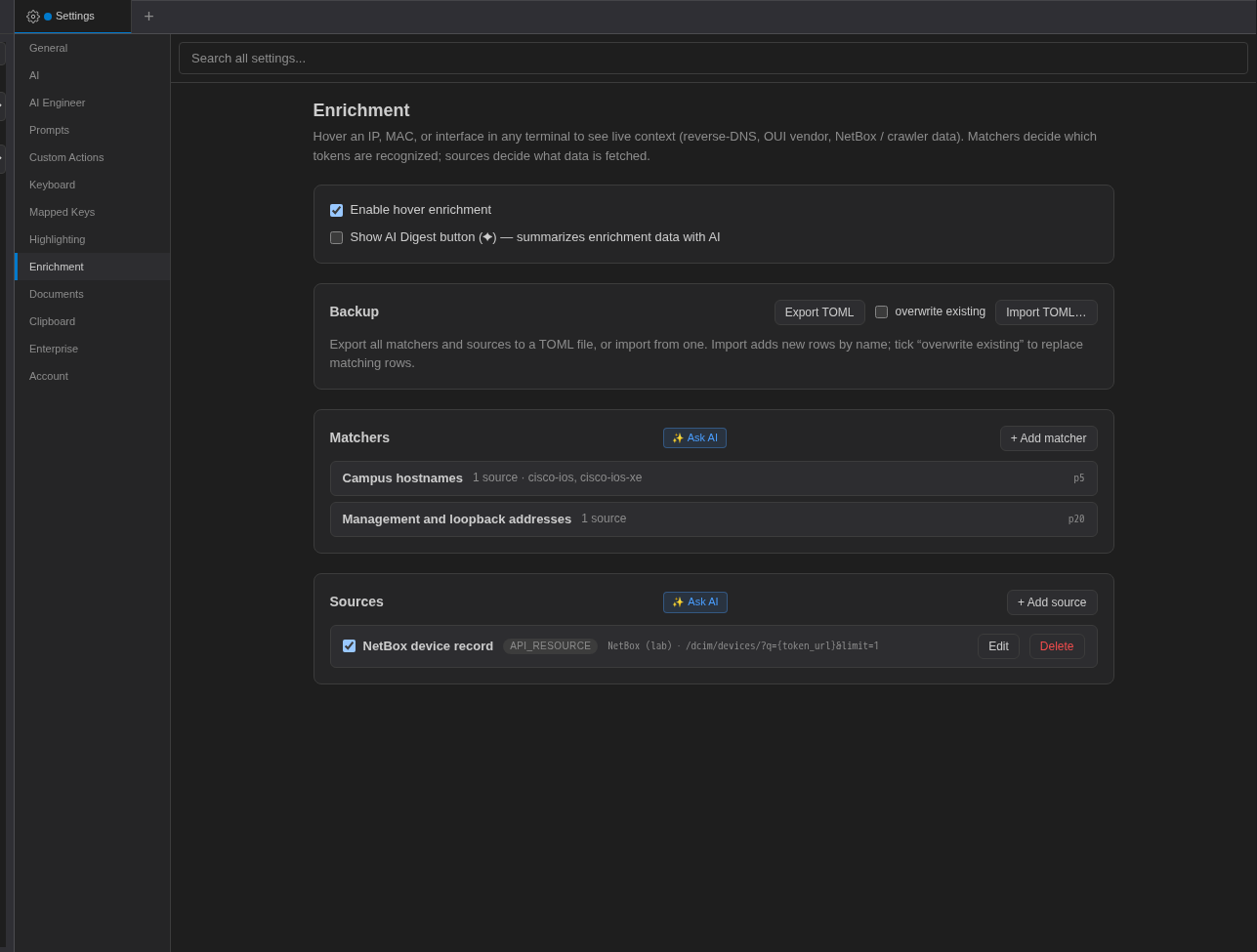
Task: Open a new tab with the plus icon
Action: click(149, 17)
